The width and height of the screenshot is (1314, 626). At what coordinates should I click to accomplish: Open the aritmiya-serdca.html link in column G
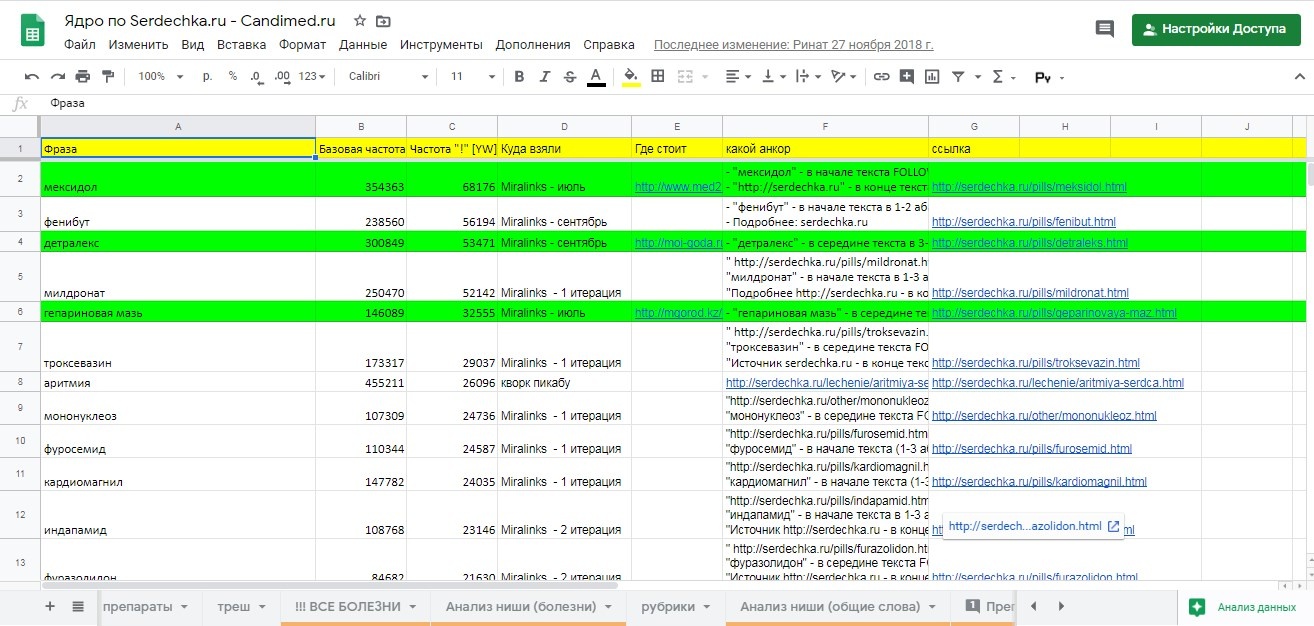click(1058, 383)
